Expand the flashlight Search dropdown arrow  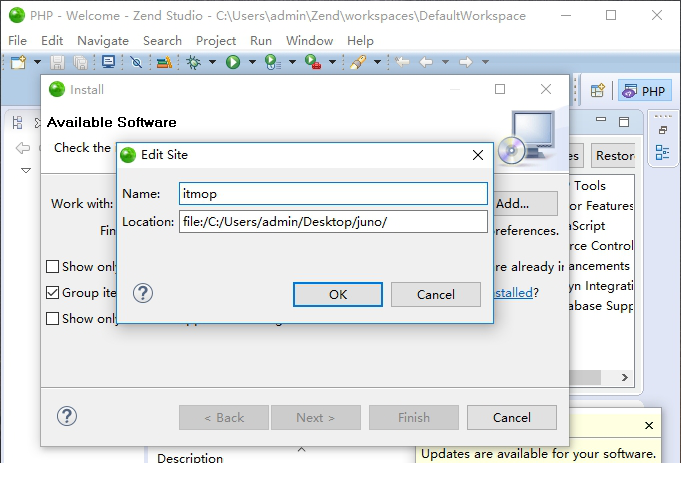click(x=377, y=62)
